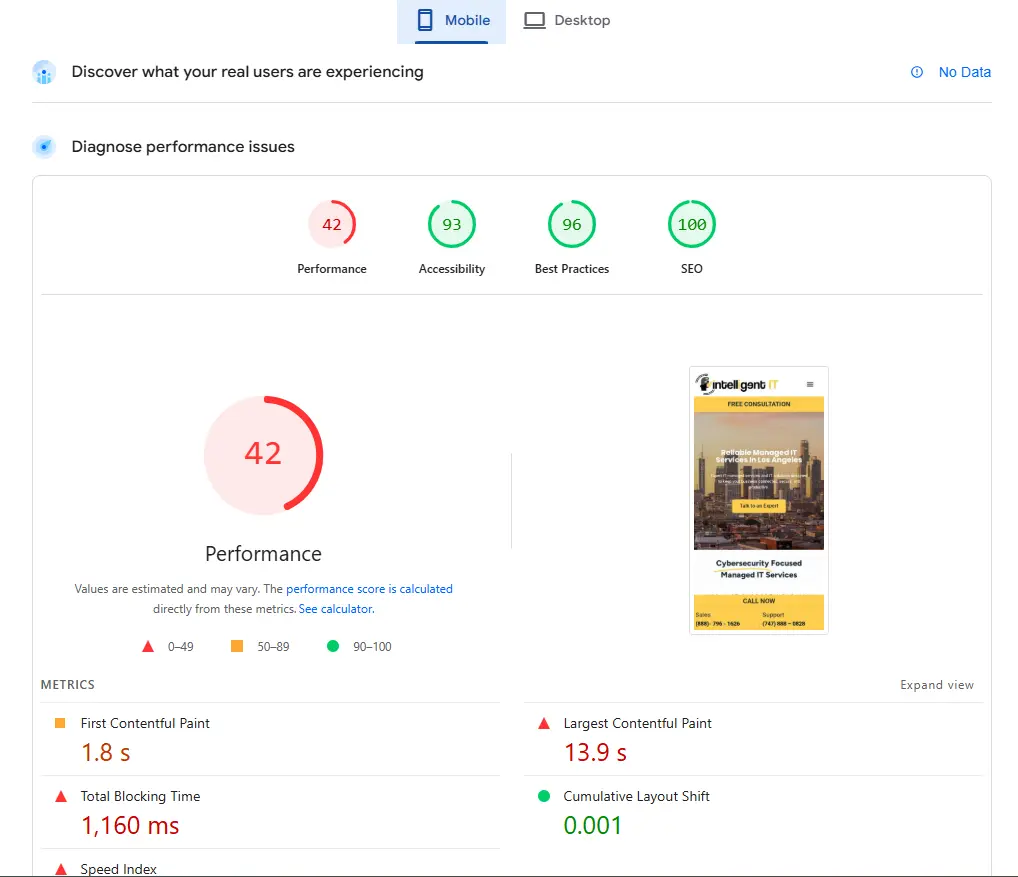This screenshot has height=877, width=1018.
Task: Click the orange square 50–89 legend icon
Action: [x=237, y=646]
